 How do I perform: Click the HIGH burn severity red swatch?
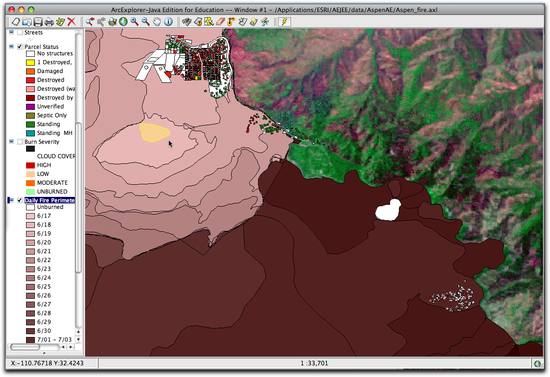pyautogui.click(x=31, y=165)
